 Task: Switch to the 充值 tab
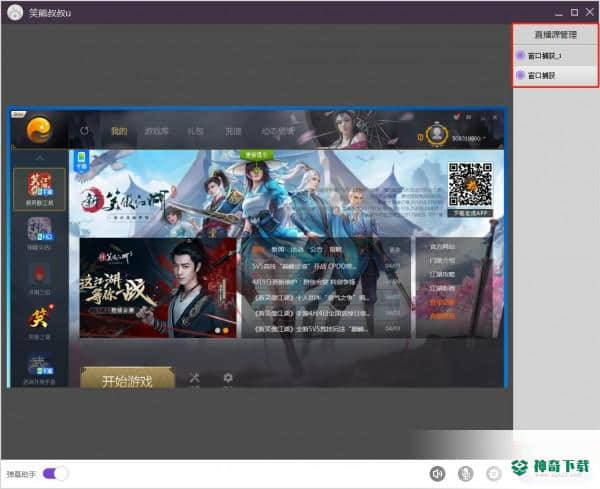coord(233,131)
